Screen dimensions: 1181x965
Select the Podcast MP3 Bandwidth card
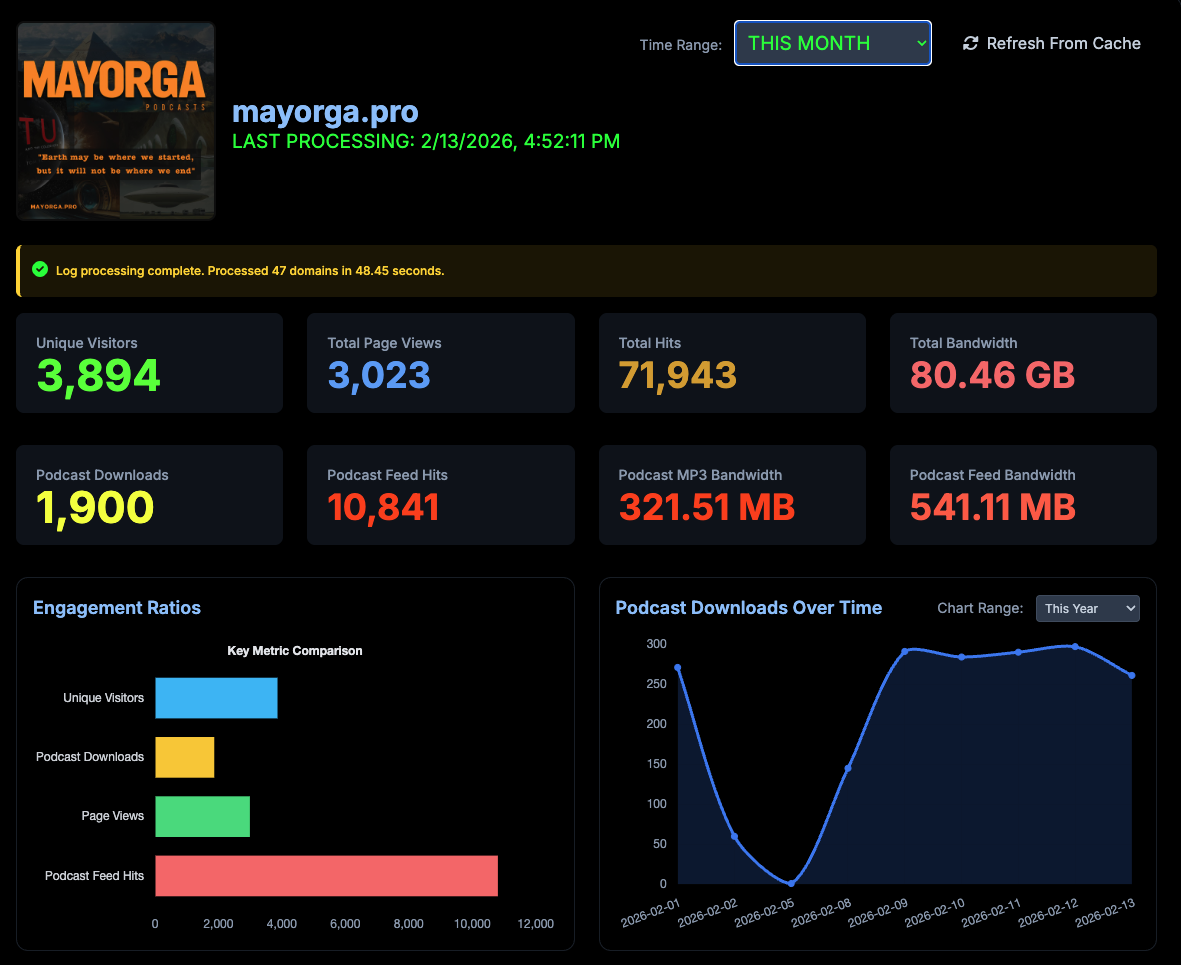[731, 495]
